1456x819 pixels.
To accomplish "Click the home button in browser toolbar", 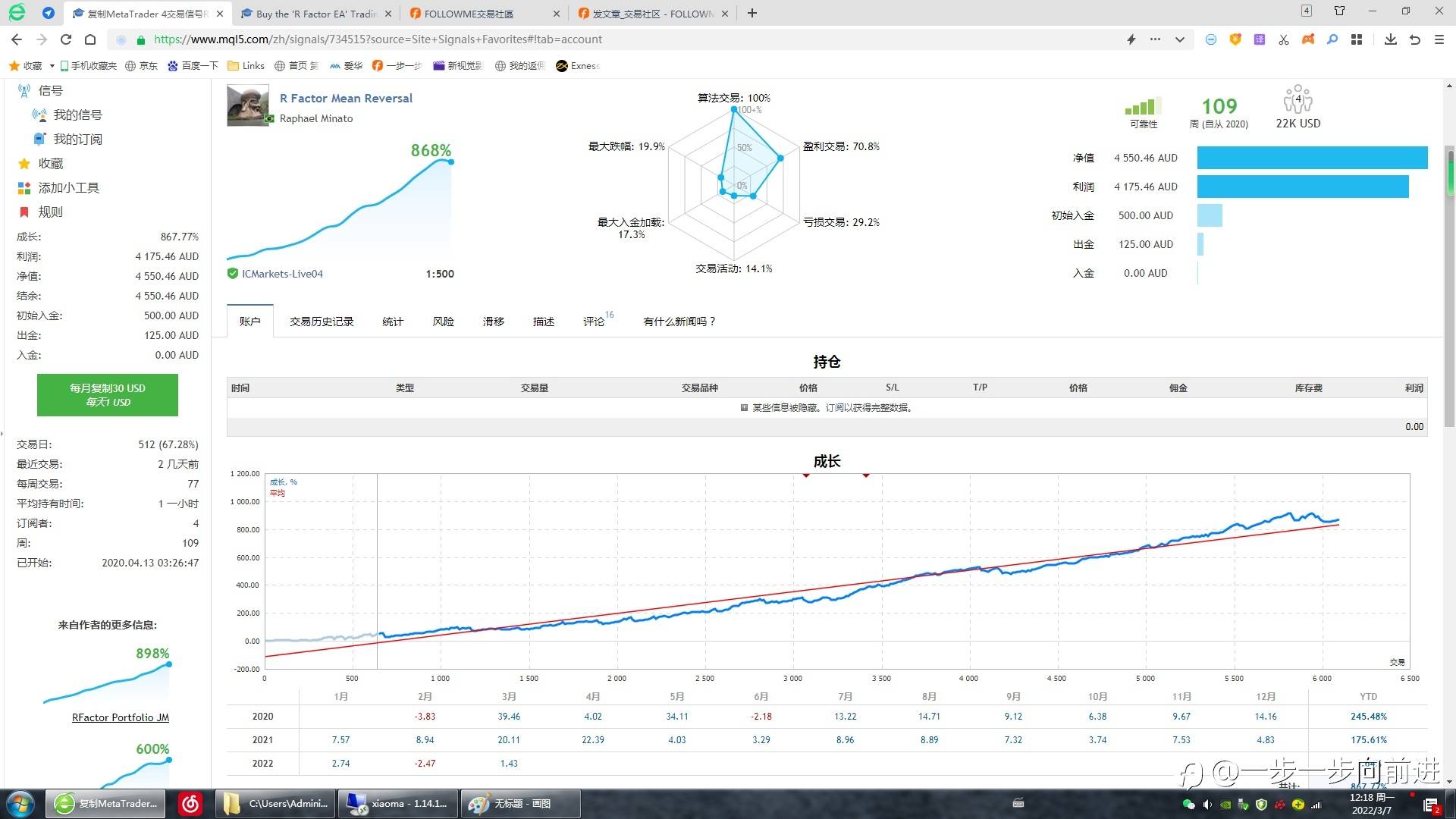I will point(90,39).
